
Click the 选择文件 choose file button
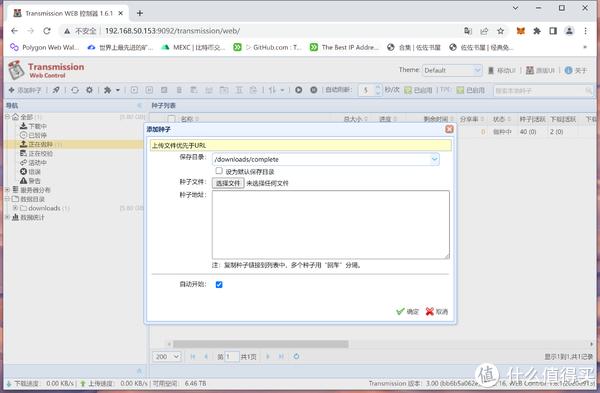(x=228, y=183)
